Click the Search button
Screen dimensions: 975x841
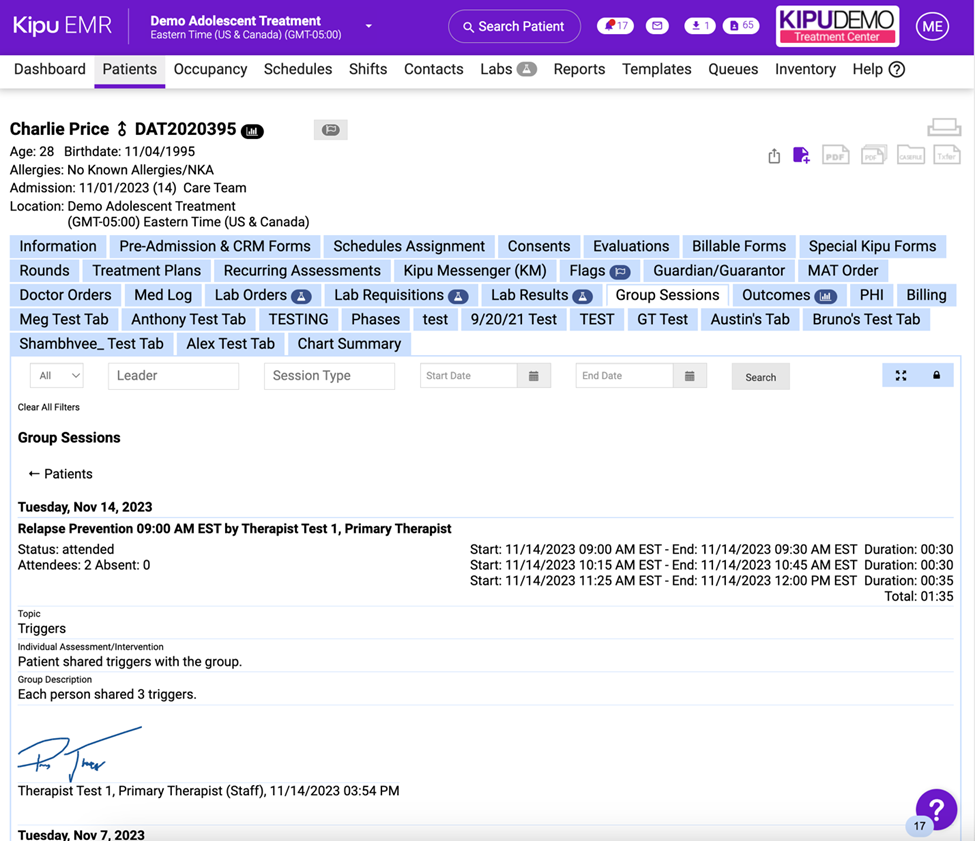click(x=760, y=377)
